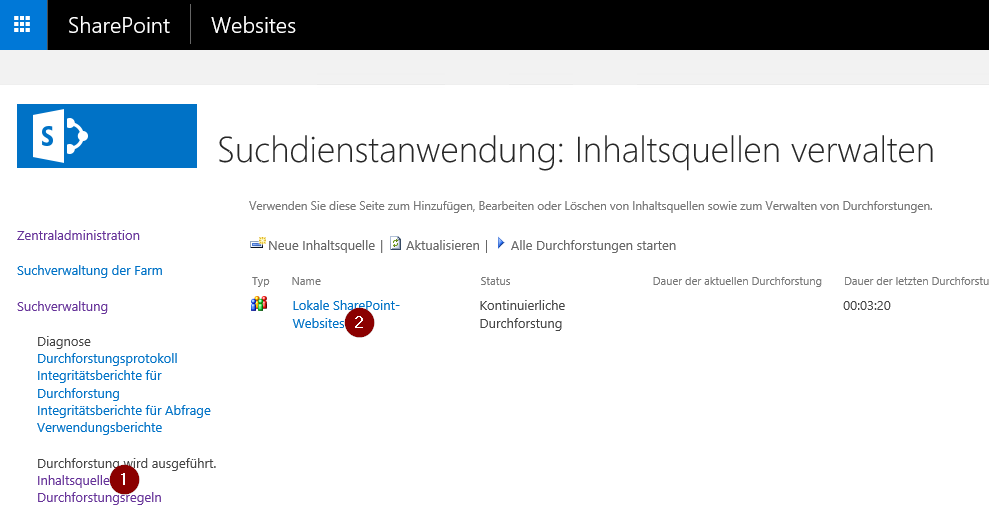Open Integritätsberichte für Abfrage
This screenshot has height=510, width=989.
pyautogui.click(x=124, y=410)
